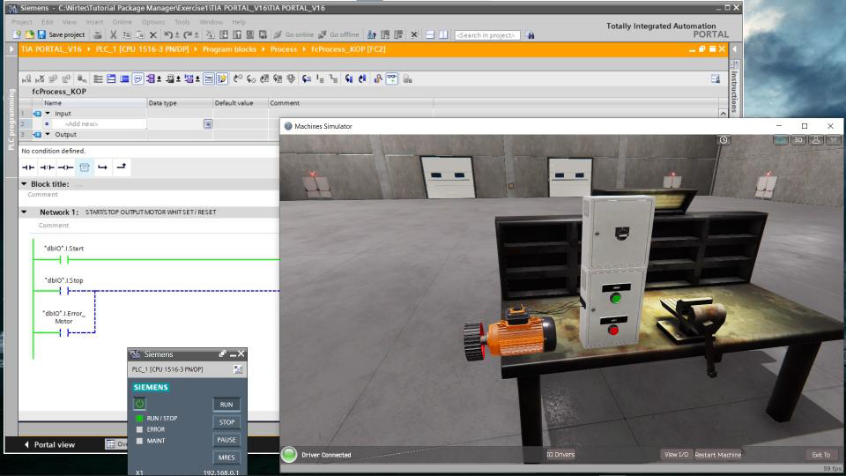Insert an output coil instruction
This screenshot has height=476, width=846.
coord(66,167)
